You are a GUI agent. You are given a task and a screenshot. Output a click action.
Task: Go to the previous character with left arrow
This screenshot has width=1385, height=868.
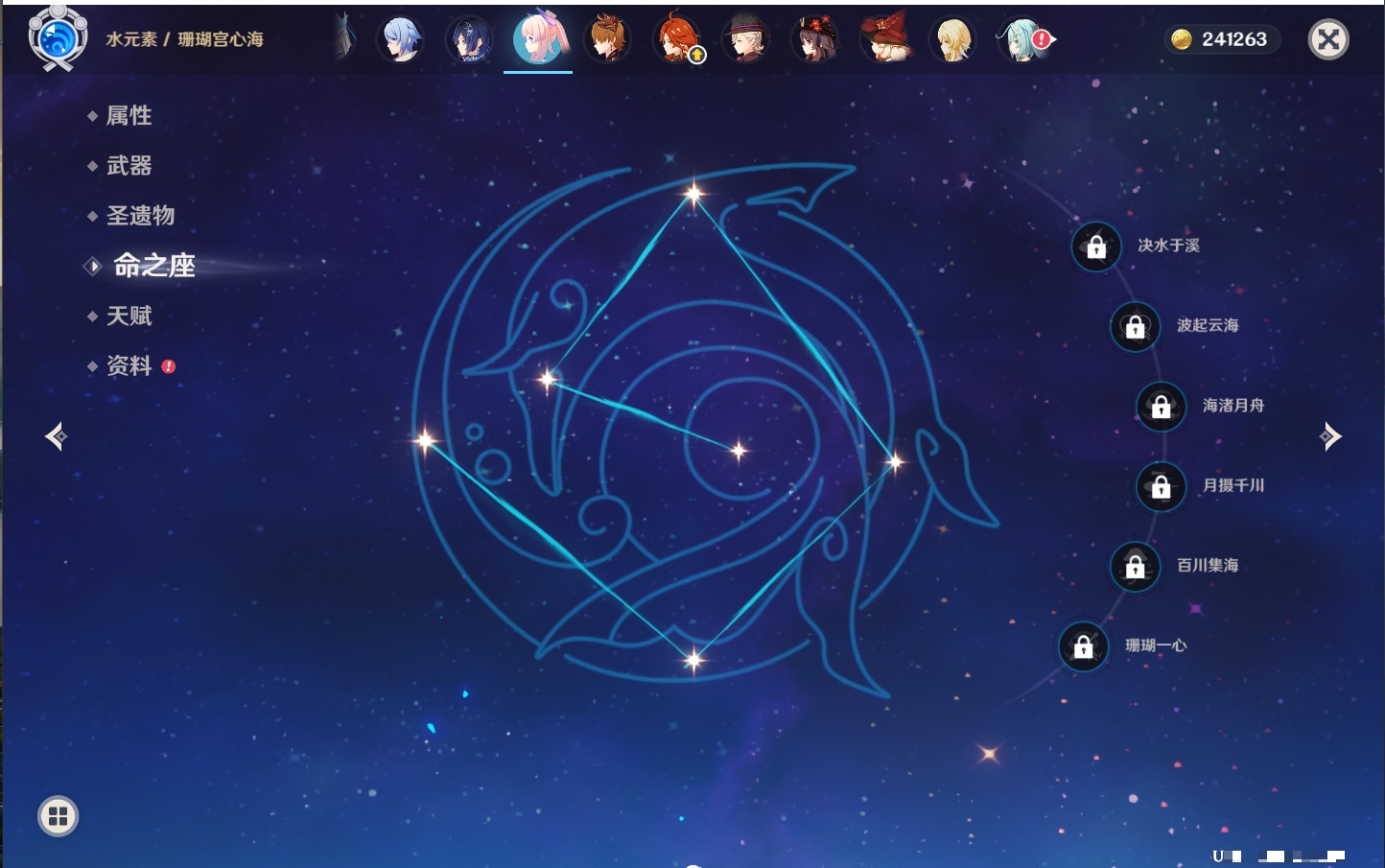[56, 436]
